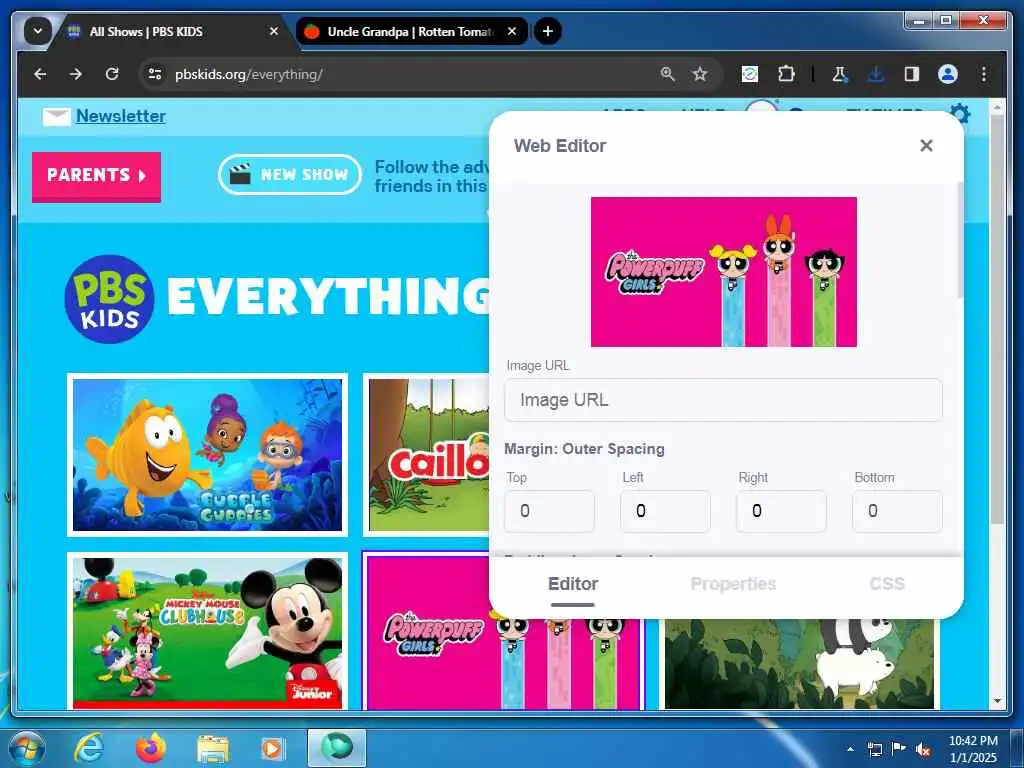Click the Bottom margin input
Screen dimensions: 1024x768
coord(897,511)
